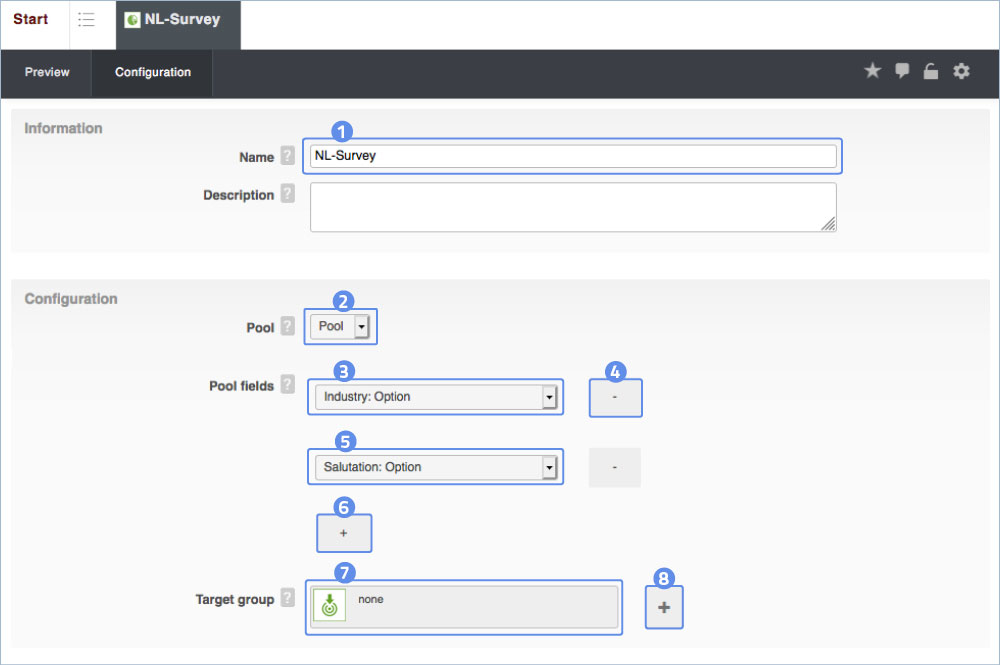The height and width of the screenshot is (665, 1000).
Task: Click the target group green icon
Action: coord(329,606)
